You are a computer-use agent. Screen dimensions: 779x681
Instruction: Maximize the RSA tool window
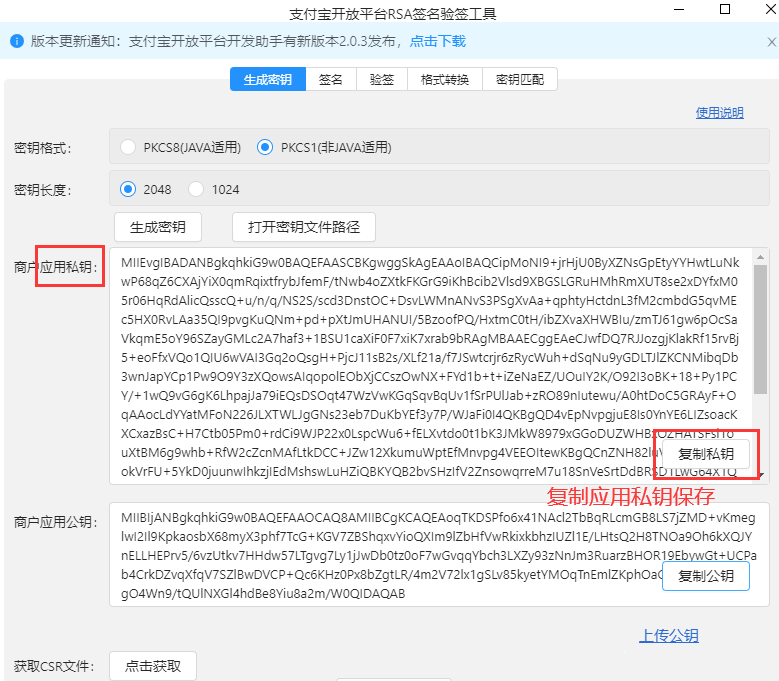point(725,9)
